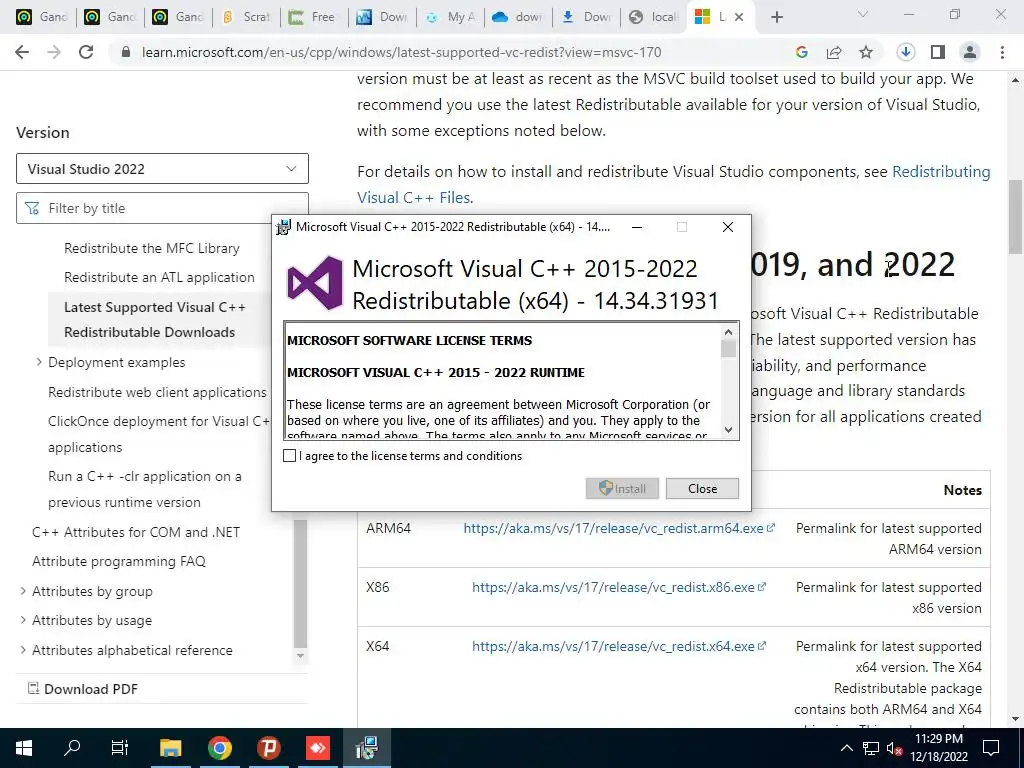Open Redistribute an ATL application
This screenshot has width=1024, height=768.
click(159, 277)
